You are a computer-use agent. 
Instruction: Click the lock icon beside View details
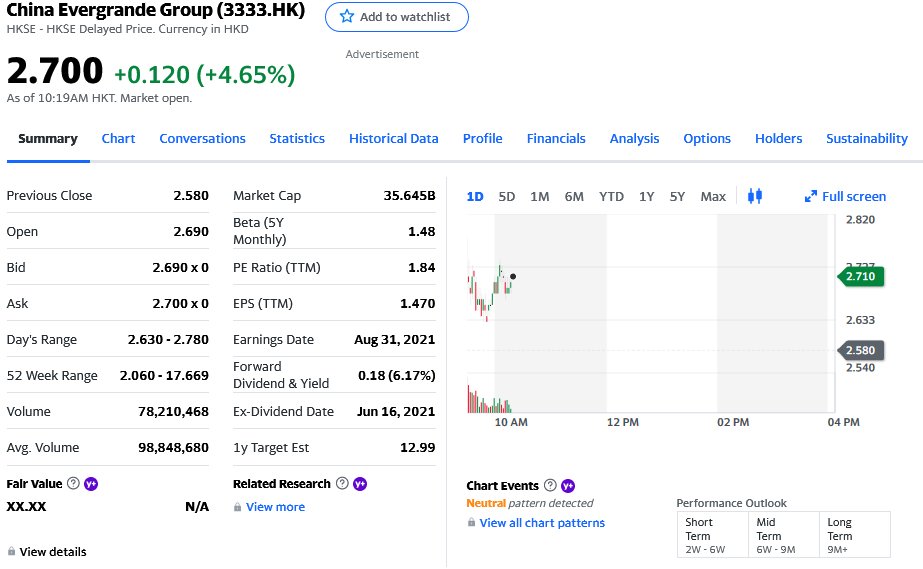pos(11,551)
